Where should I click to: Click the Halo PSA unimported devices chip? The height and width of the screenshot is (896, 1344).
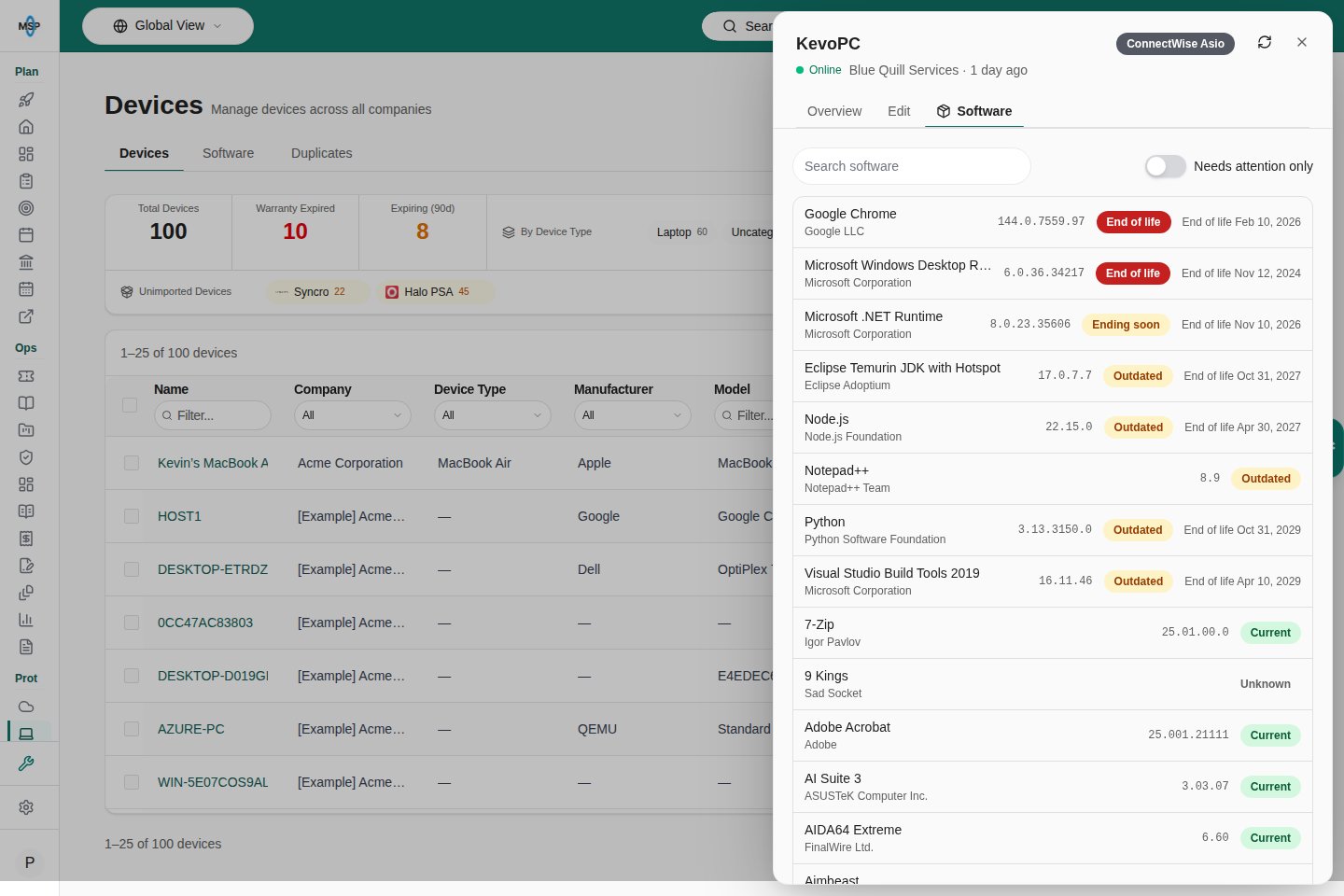[x=436, y=292]
